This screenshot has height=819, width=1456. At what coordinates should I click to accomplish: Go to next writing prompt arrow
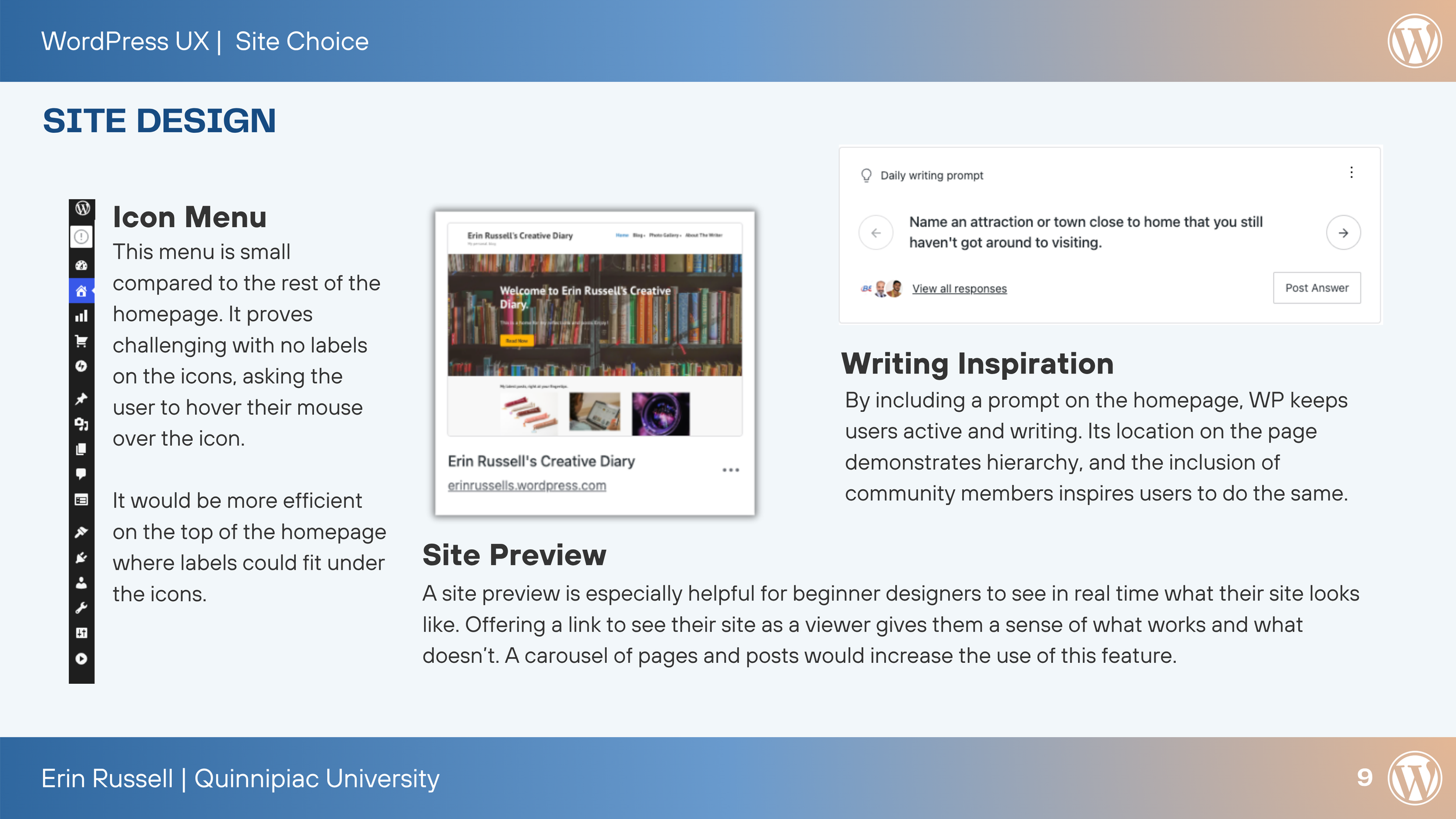coord(1343,233)
